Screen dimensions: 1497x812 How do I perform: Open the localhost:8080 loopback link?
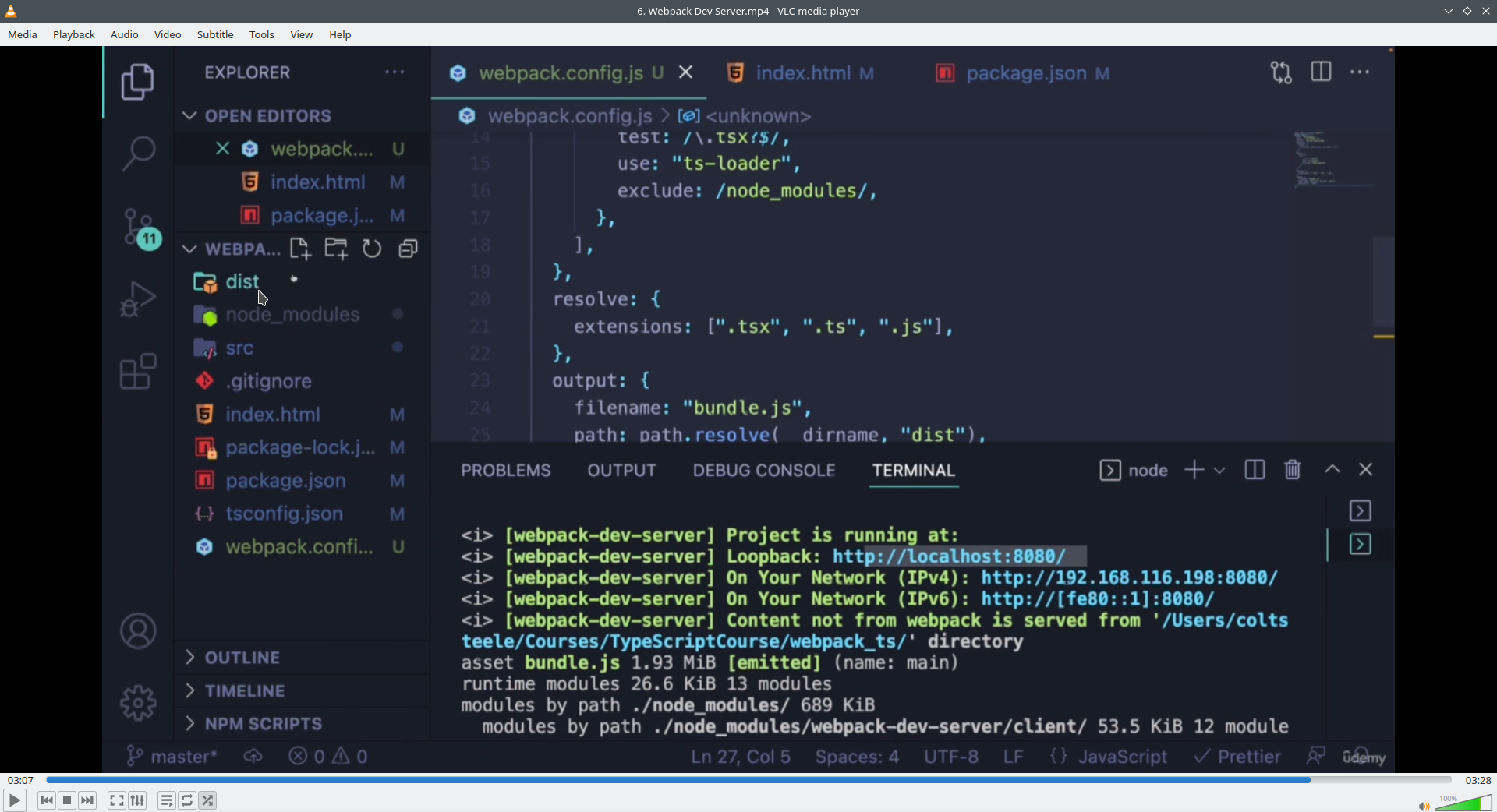(x=949, y=556)
